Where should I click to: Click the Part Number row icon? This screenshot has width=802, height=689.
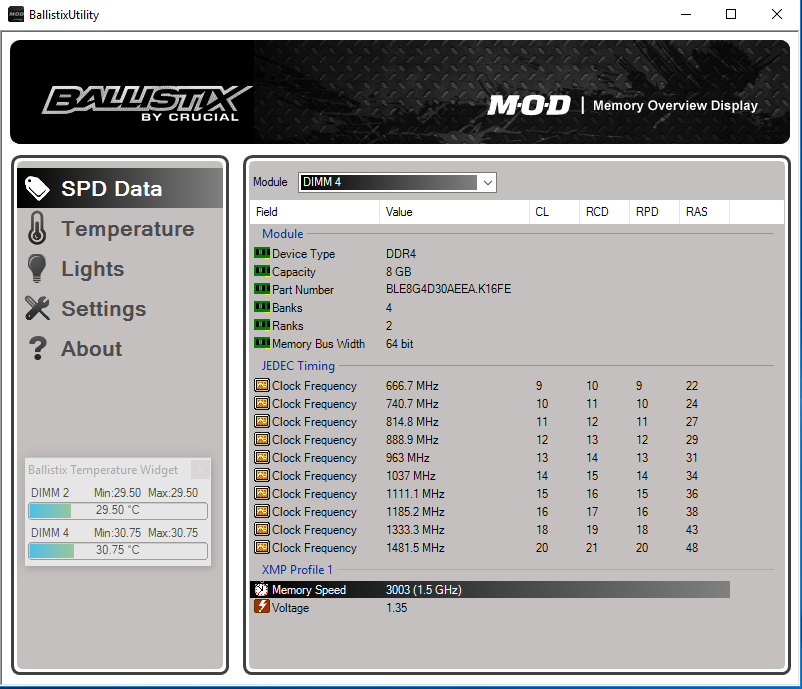pyautogui.click(x=262, y=289)
